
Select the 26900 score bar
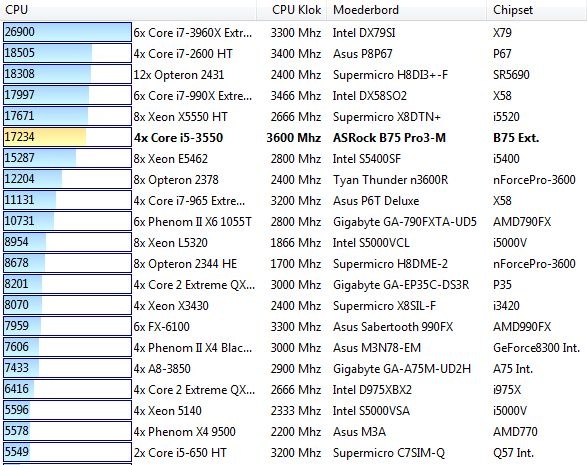67,32
